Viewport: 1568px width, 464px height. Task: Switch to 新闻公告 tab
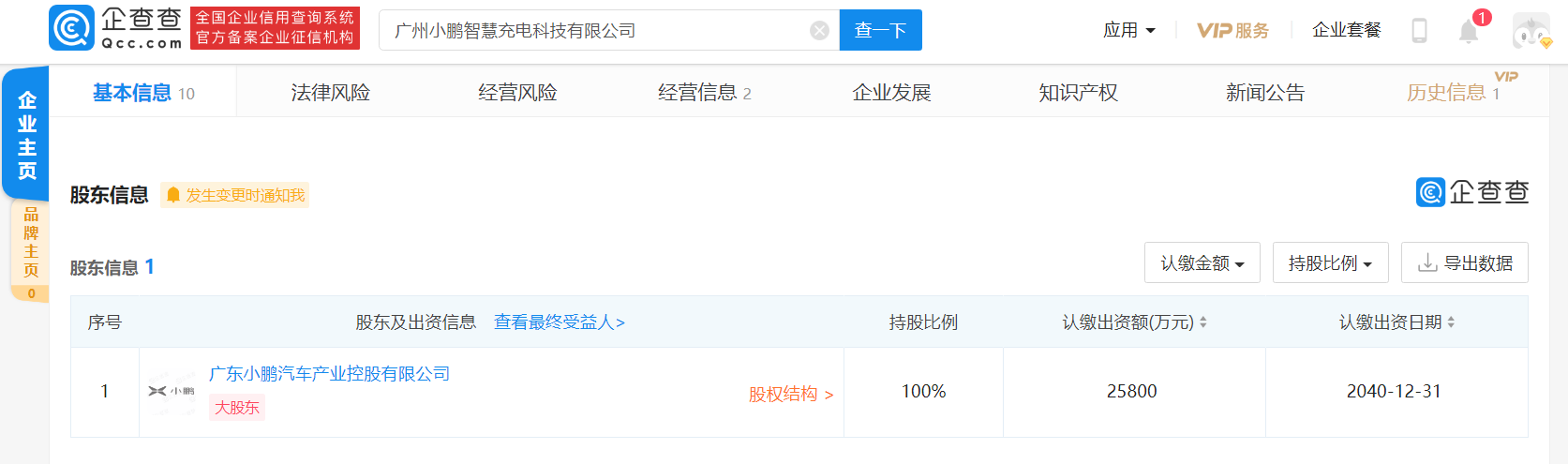[x=1265, y=93]
